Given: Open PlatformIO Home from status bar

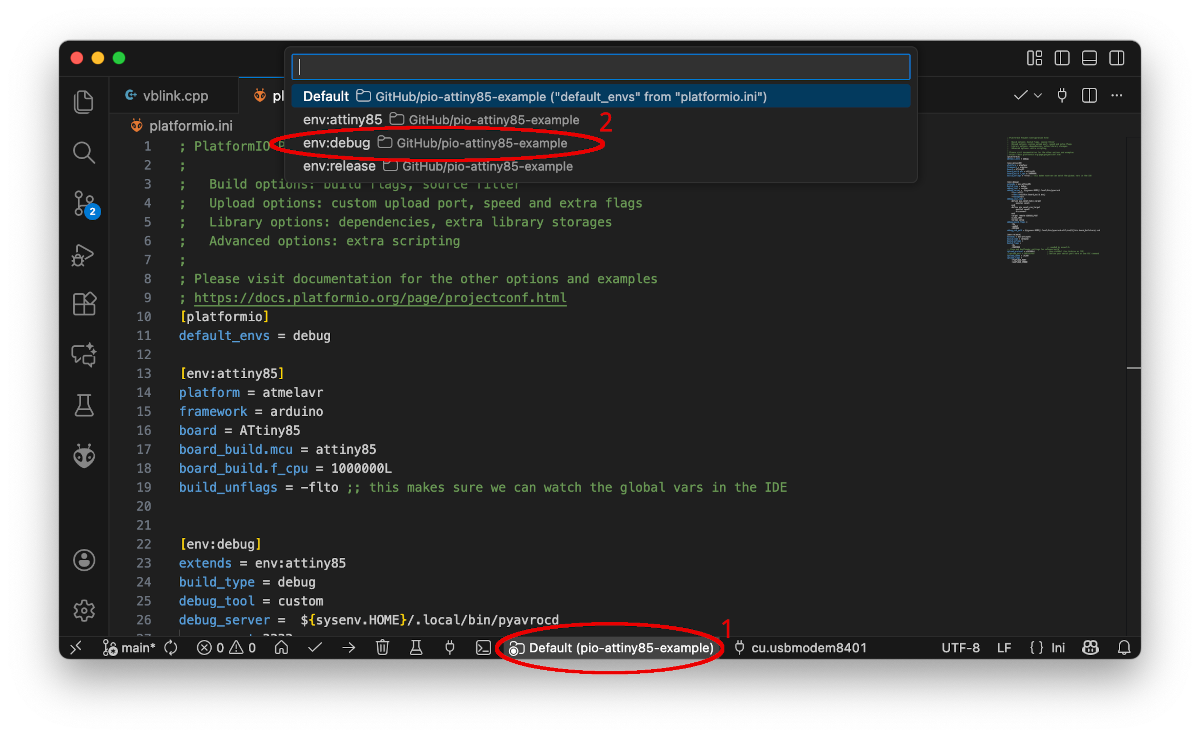Looking at the screenshot, I should (282, 648).
